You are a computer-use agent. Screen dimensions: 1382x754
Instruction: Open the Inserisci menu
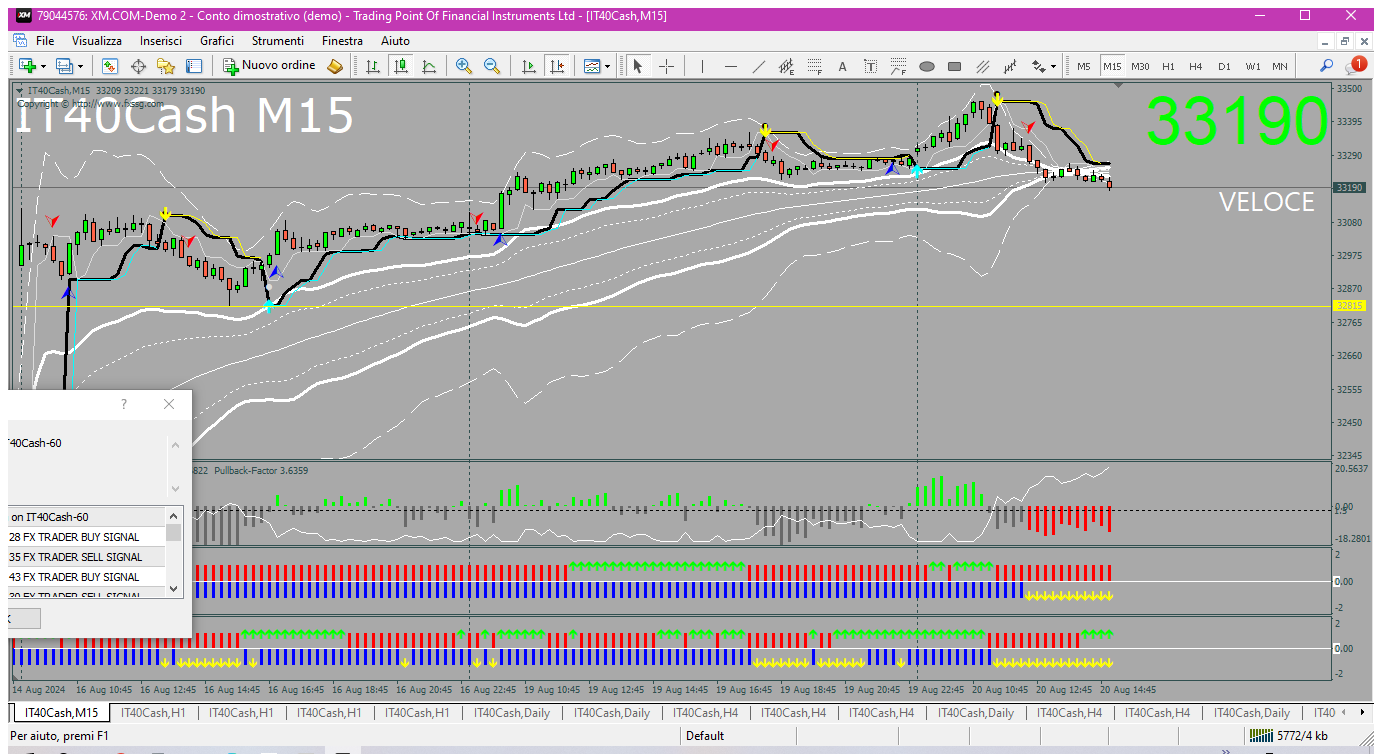point(161,41)
